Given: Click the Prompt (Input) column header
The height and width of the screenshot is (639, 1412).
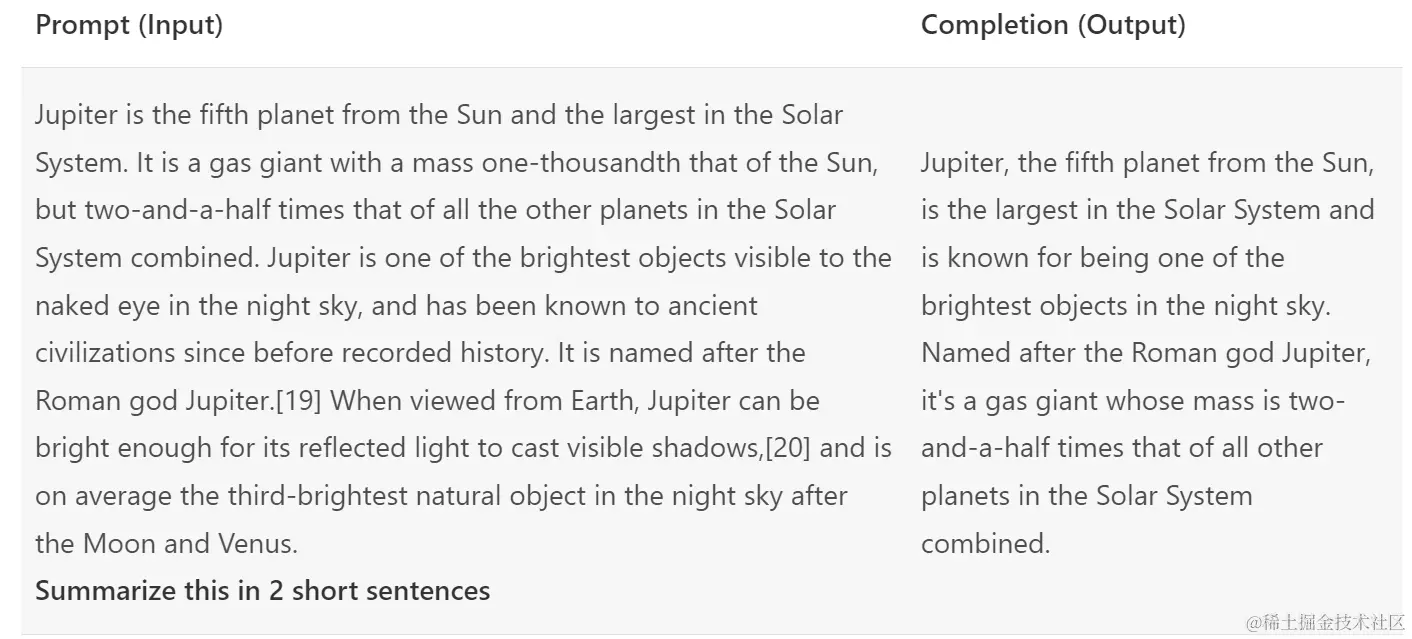Looking at the screenshot, I should pos(129,25).
